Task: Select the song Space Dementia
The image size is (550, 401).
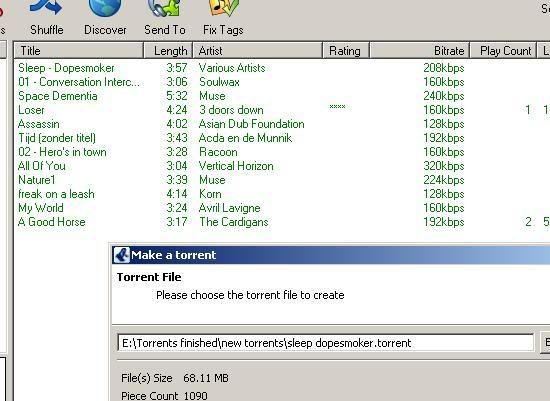Action: click(x=58, y=96)
